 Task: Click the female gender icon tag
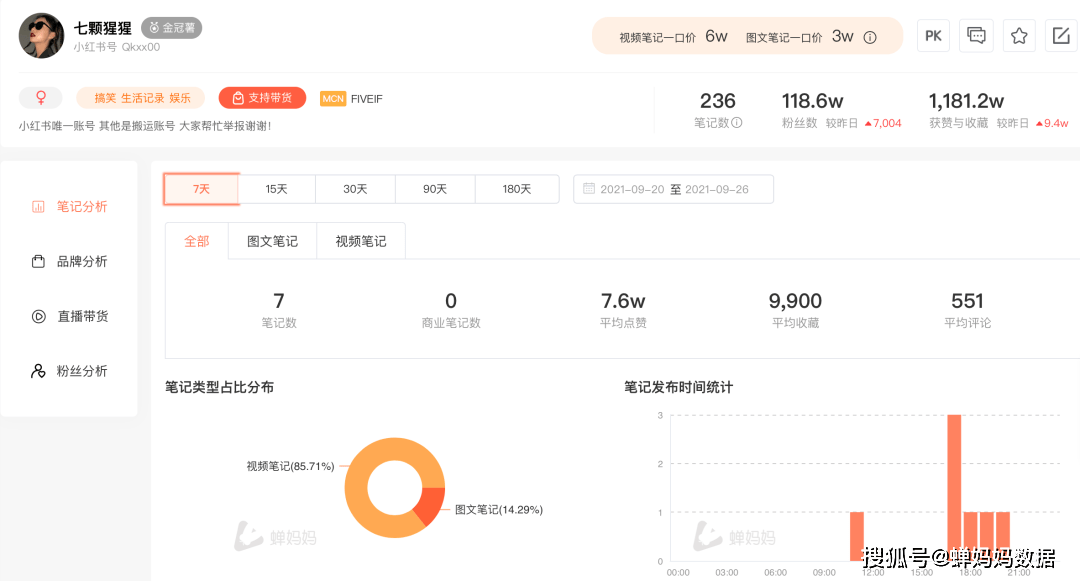(x=41, y=98)
